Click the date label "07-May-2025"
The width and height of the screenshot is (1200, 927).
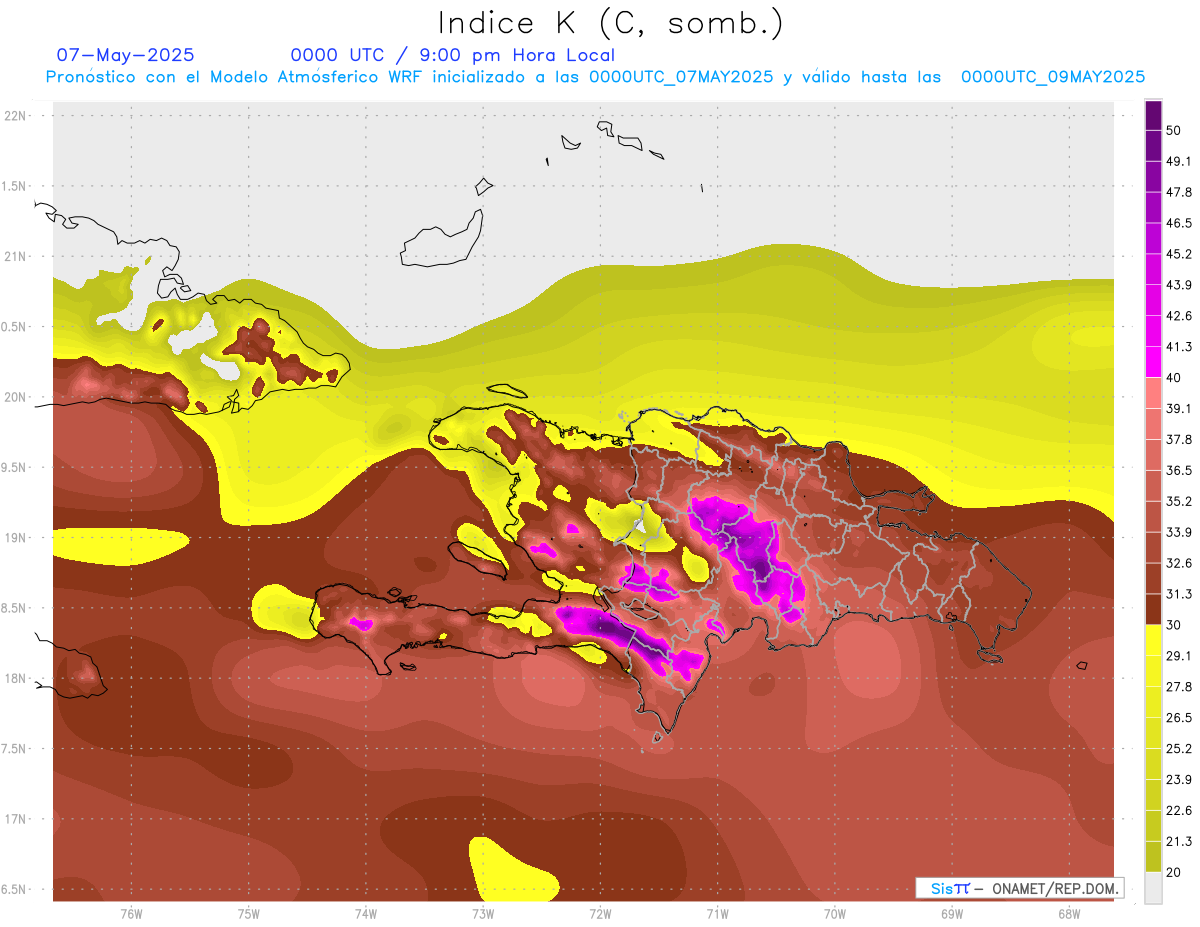126,55
